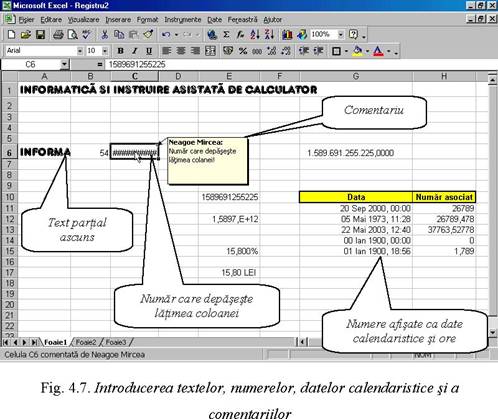498x419 pixels.
Task: Select the Foaie1 sheet tab
Action: click(55, 342)
